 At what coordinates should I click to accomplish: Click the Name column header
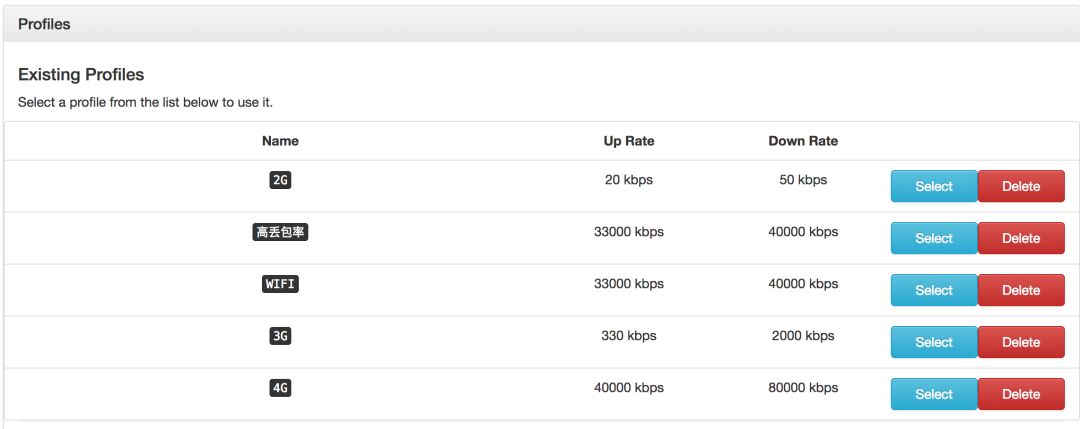[280, 141]
